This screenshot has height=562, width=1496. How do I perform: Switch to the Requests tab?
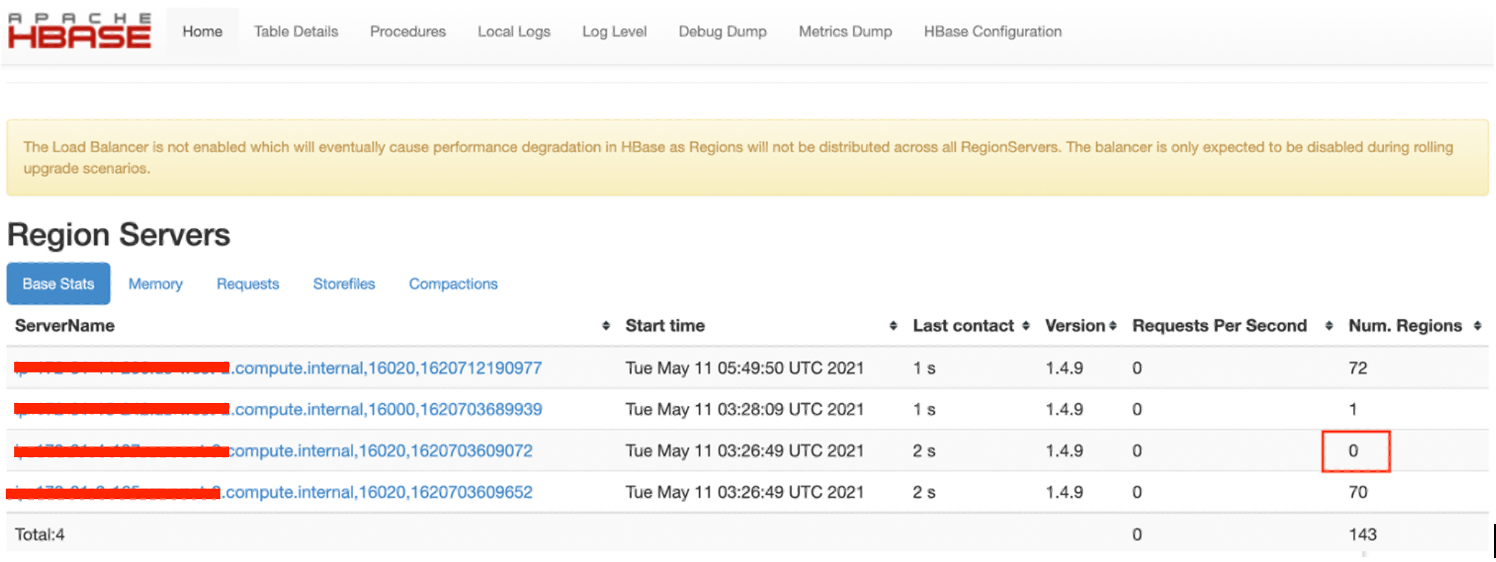tap(248, 284)
